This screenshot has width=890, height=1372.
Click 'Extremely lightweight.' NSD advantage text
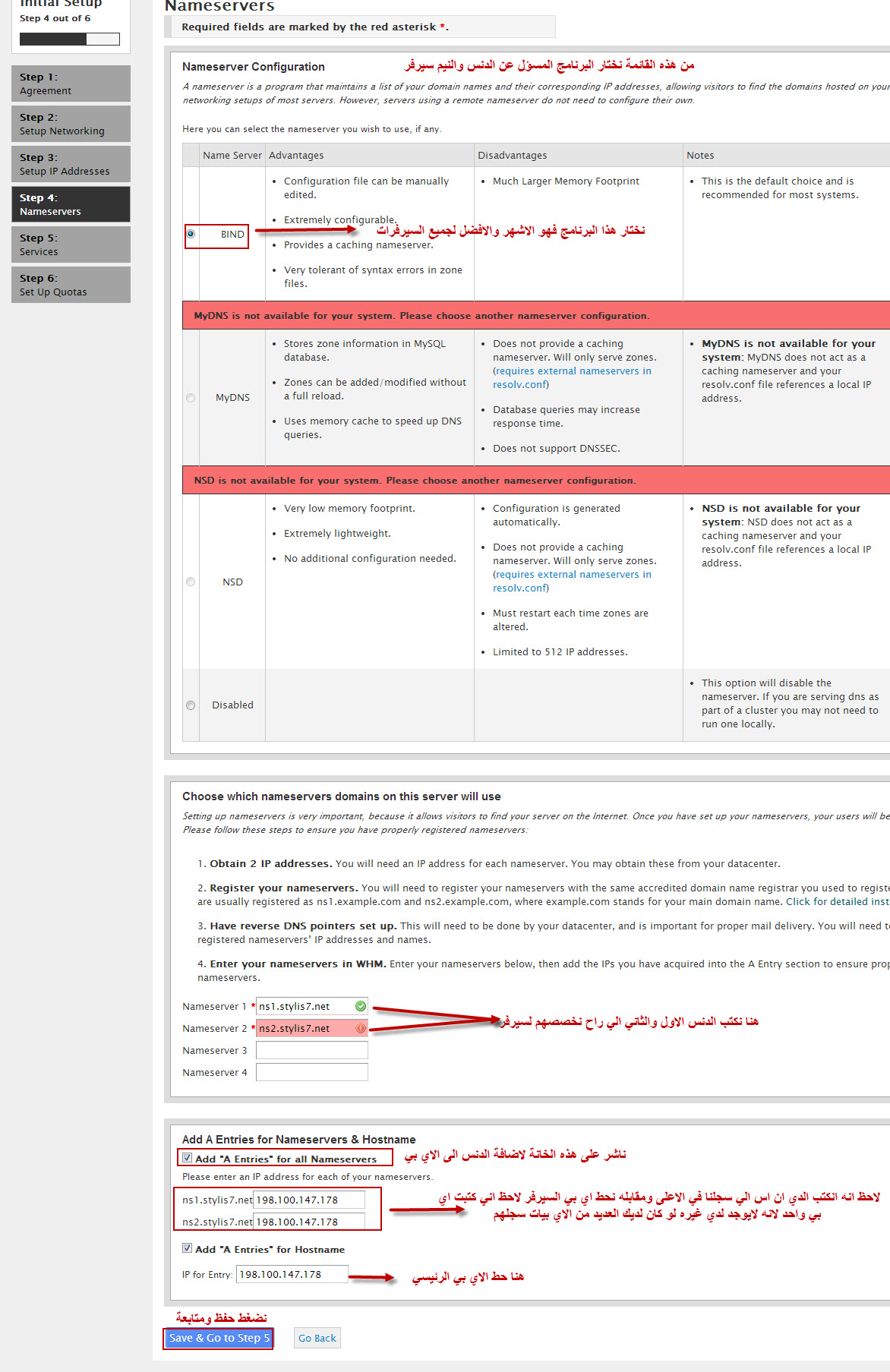(337, 533)
